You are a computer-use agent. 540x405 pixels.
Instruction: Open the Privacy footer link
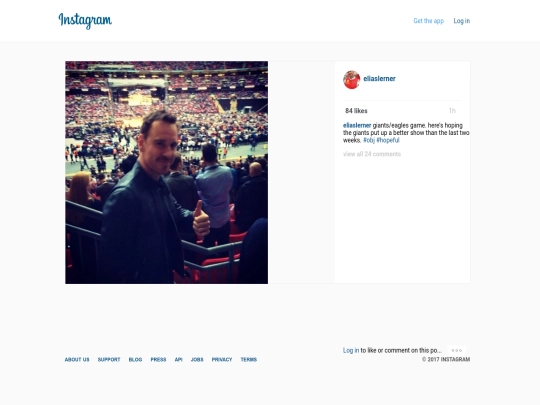[x=222, y=360]
